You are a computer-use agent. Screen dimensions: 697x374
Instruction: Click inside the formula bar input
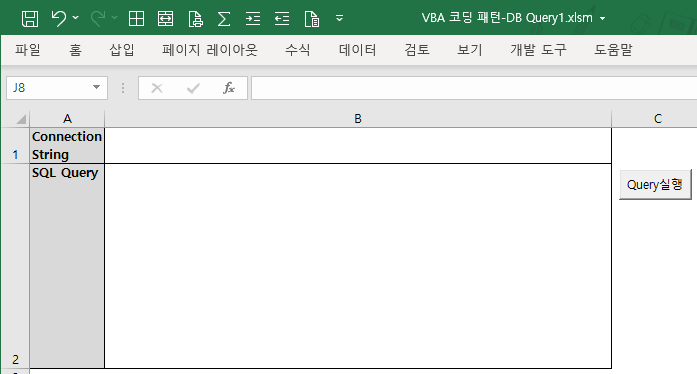click(474, 88)
